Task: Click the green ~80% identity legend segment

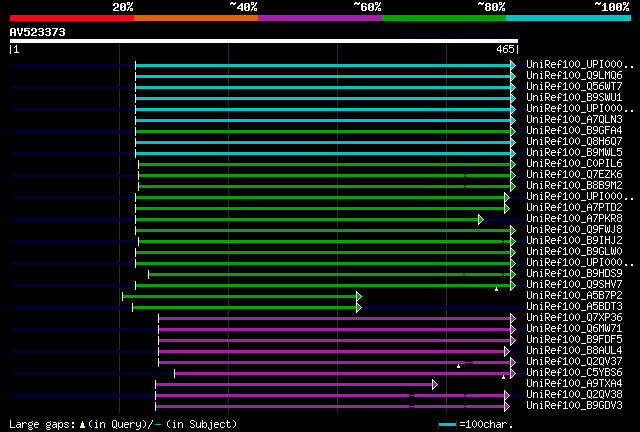Action: [444, 18]
